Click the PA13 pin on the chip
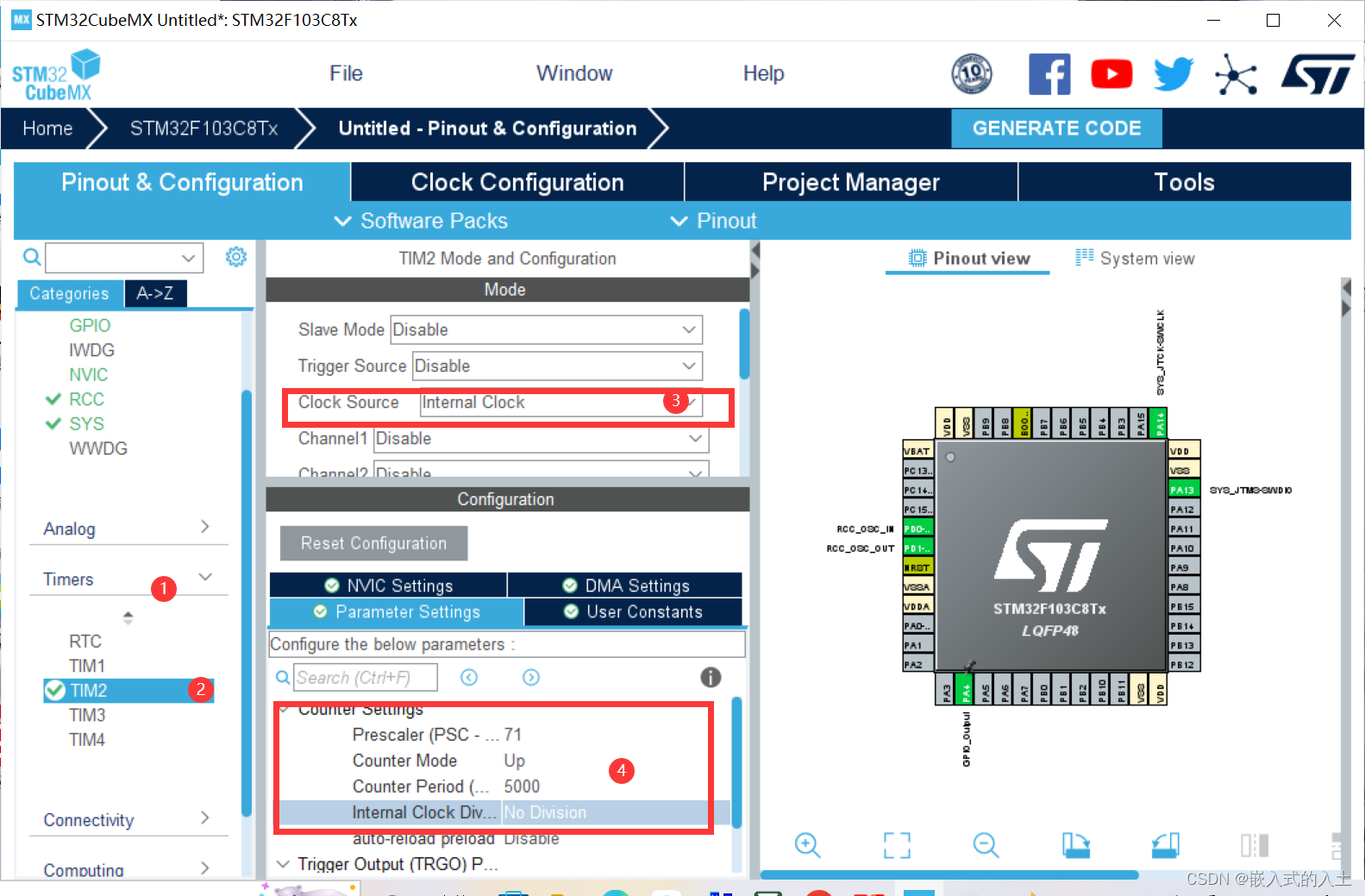1365x896 pixels. tap(1183, 490)
